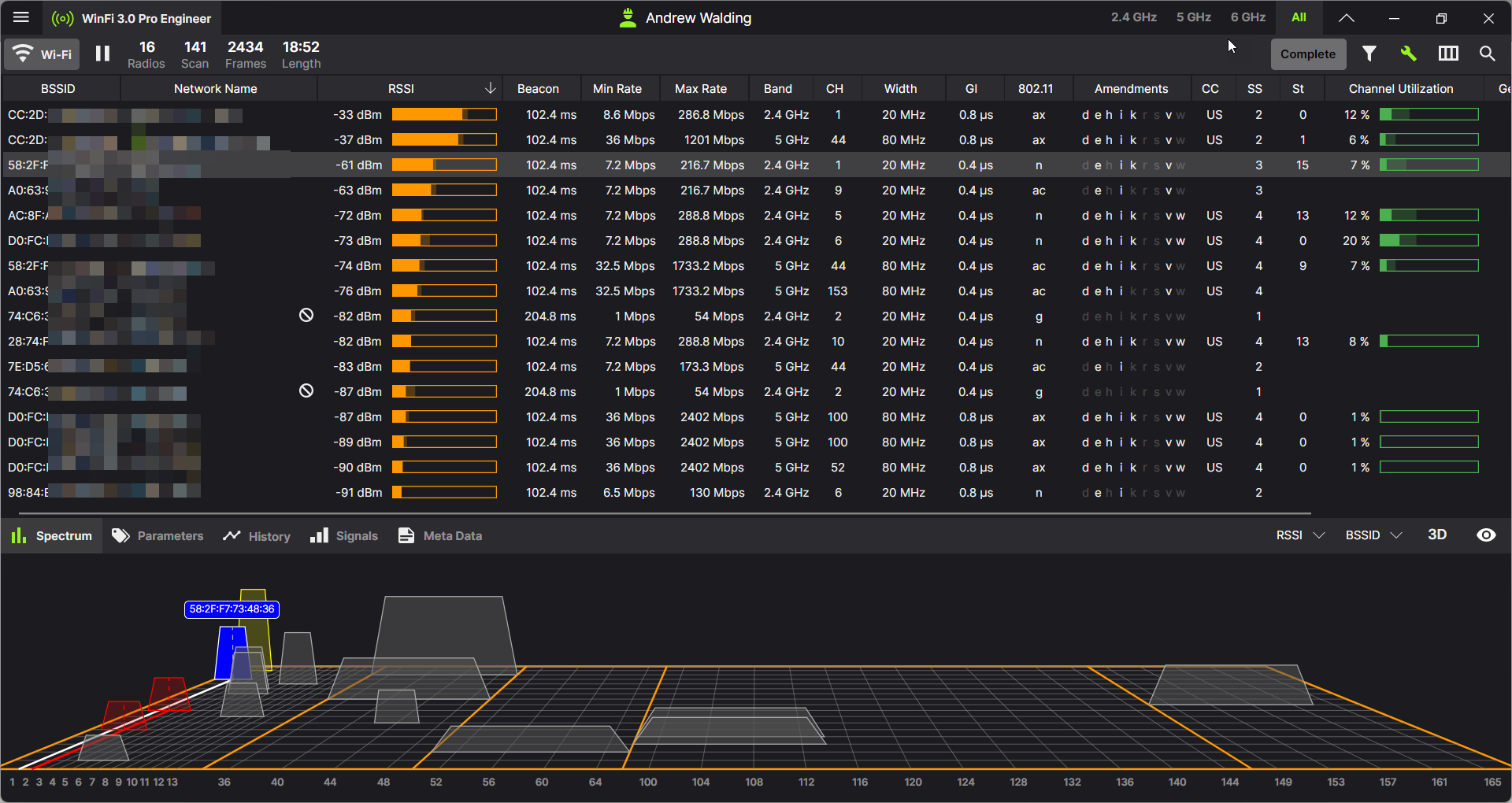Image resolution: width=1512 pixels, height=803 pixels.
Task: Expand the BSSID dropdown in spectrum panel
Action: [1373, 535]
